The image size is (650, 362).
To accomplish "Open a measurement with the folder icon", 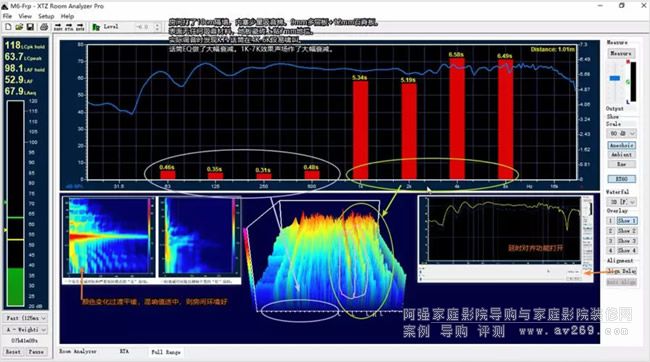I will [x=19, y=27].
